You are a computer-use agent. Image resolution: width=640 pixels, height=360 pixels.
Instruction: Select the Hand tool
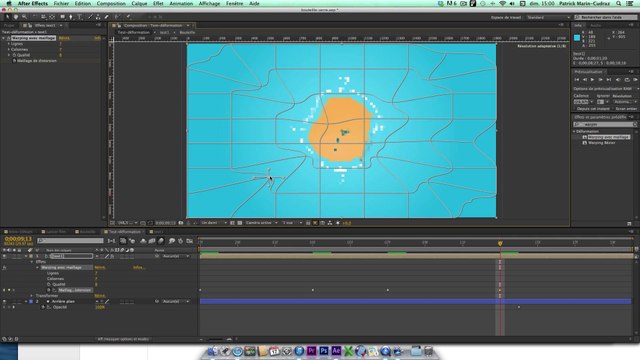(16, 17)
